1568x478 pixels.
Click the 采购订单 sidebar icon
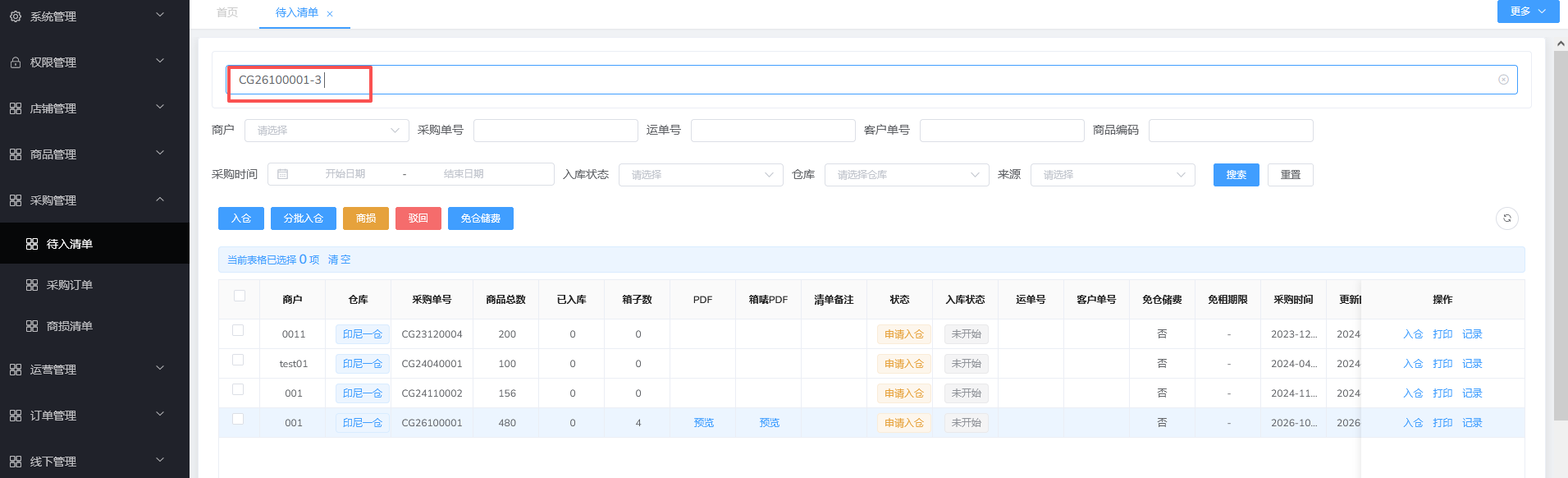(x=32, y=285)
